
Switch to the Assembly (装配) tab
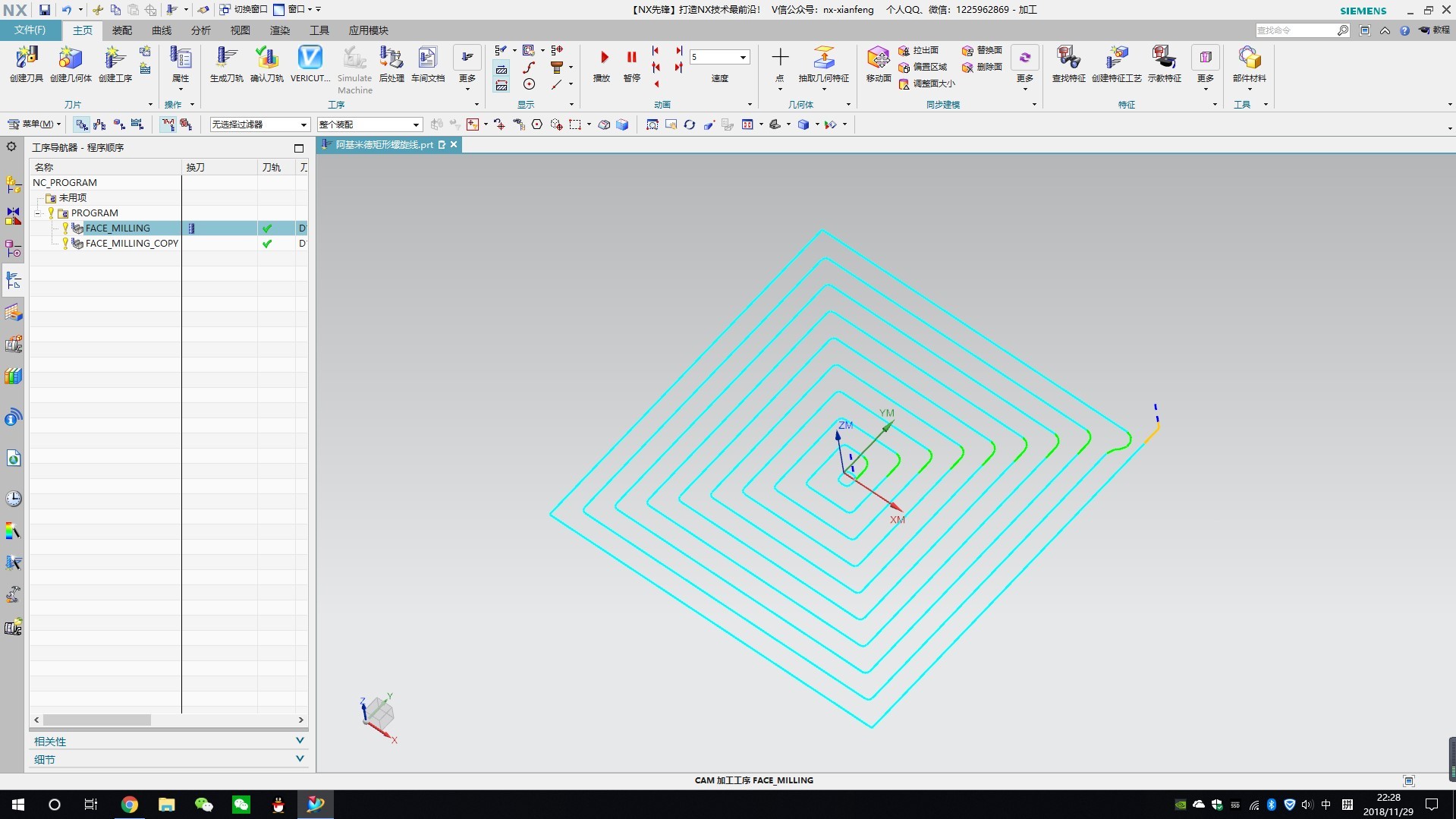pos(122,30)
